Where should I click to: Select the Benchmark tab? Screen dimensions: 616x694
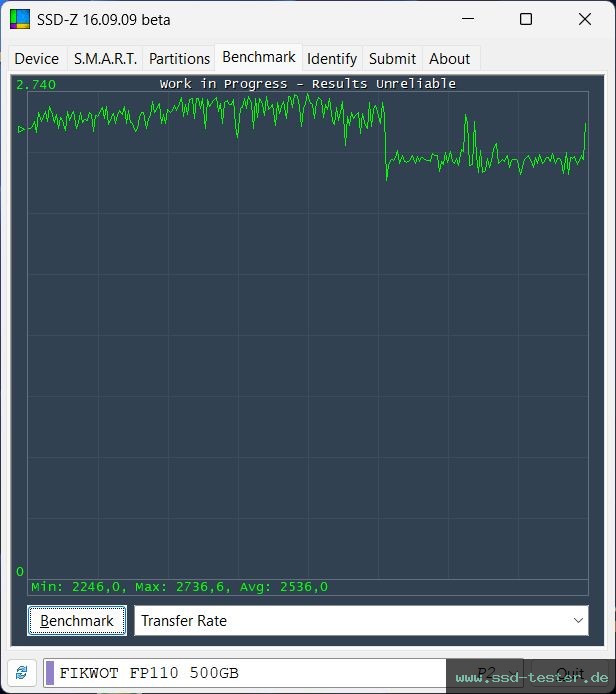point(259,57)
